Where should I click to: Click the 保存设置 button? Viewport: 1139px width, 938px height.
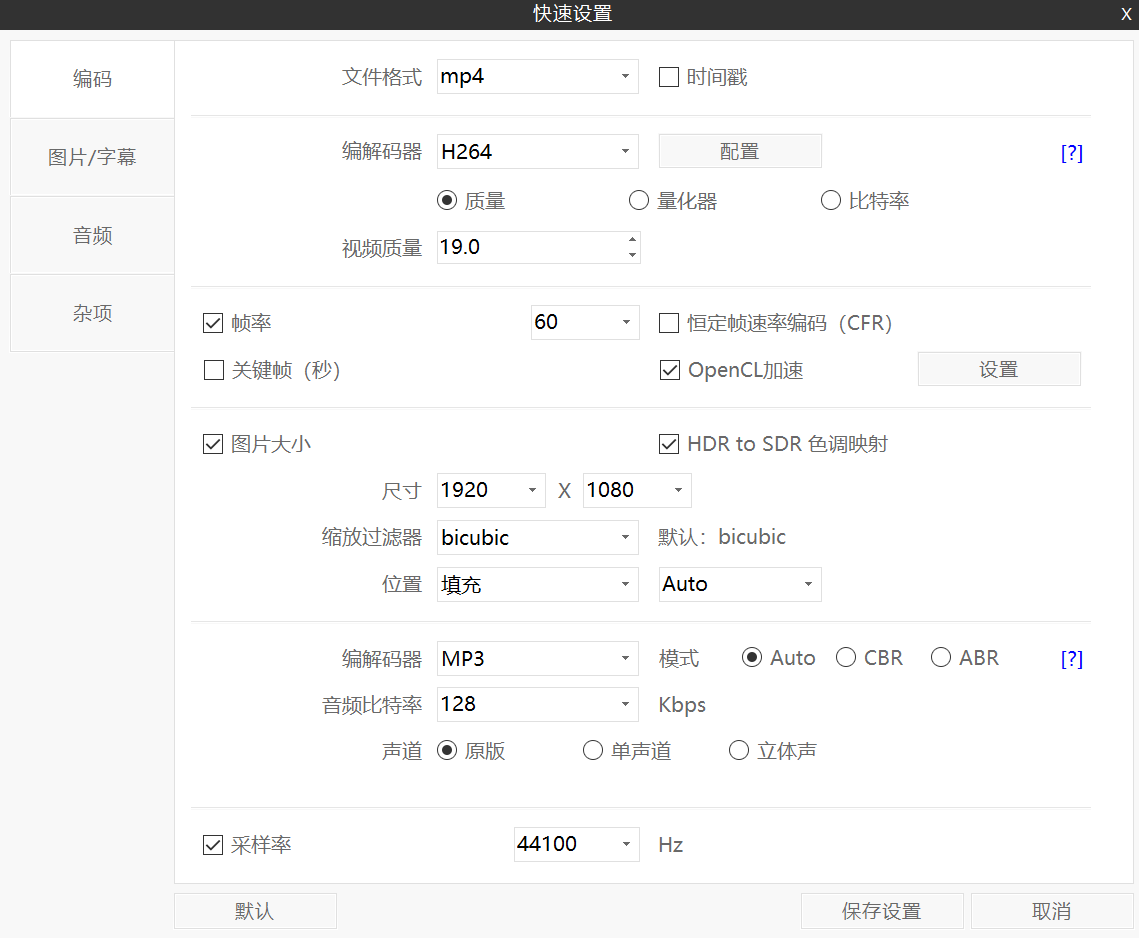881,911
